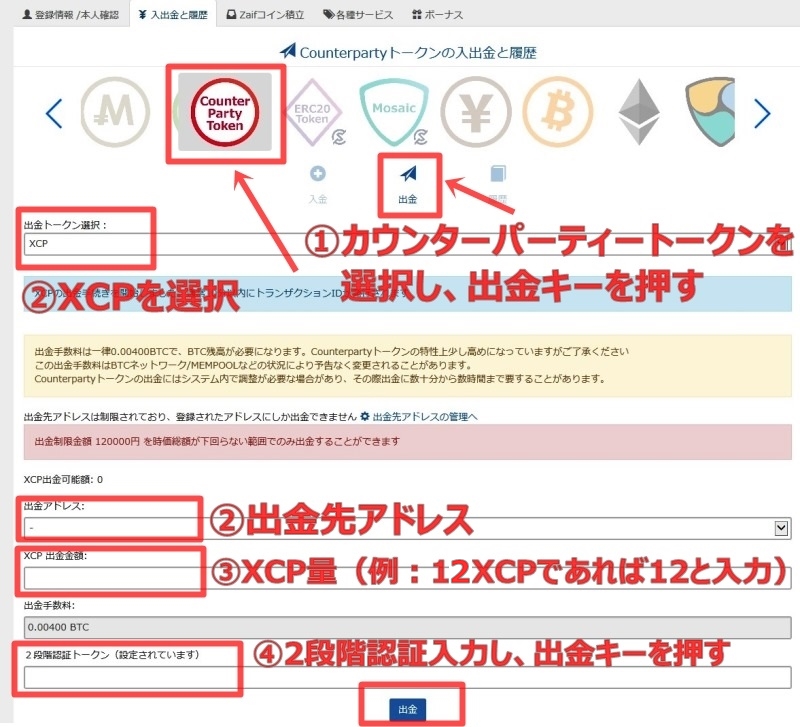Click the Counterpartyトークンの入出金と履歴 heading
The image size is (800, 727).
tap(408, 52)
